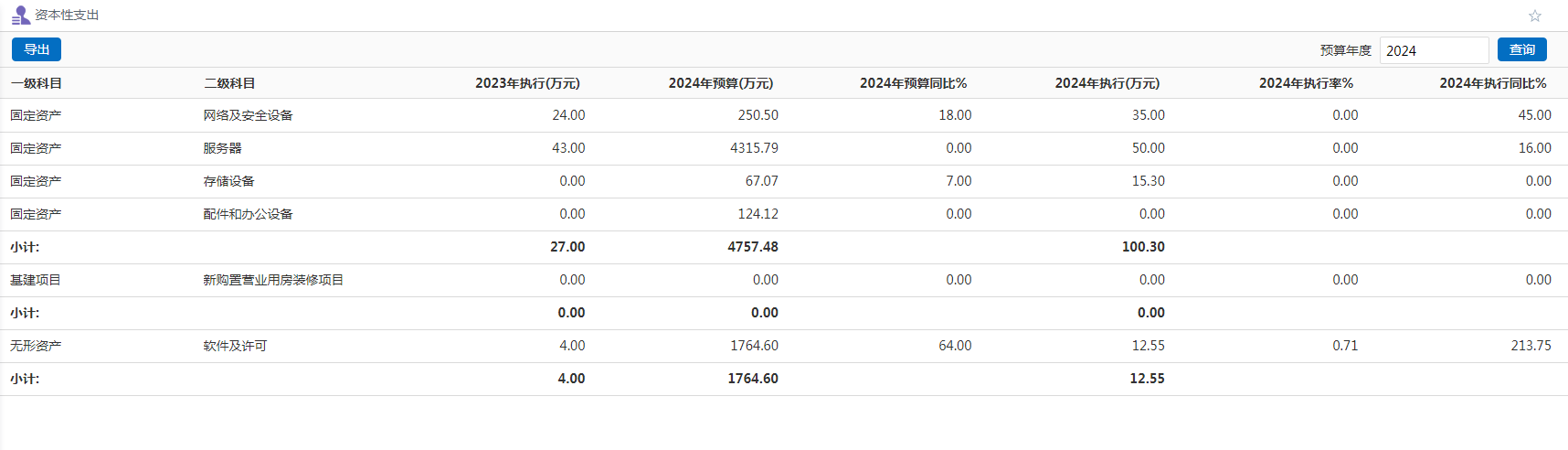Click the 2024年执行(万元) column header
The height and width of the screenshot is (450, 1568).
point(1107,83)
